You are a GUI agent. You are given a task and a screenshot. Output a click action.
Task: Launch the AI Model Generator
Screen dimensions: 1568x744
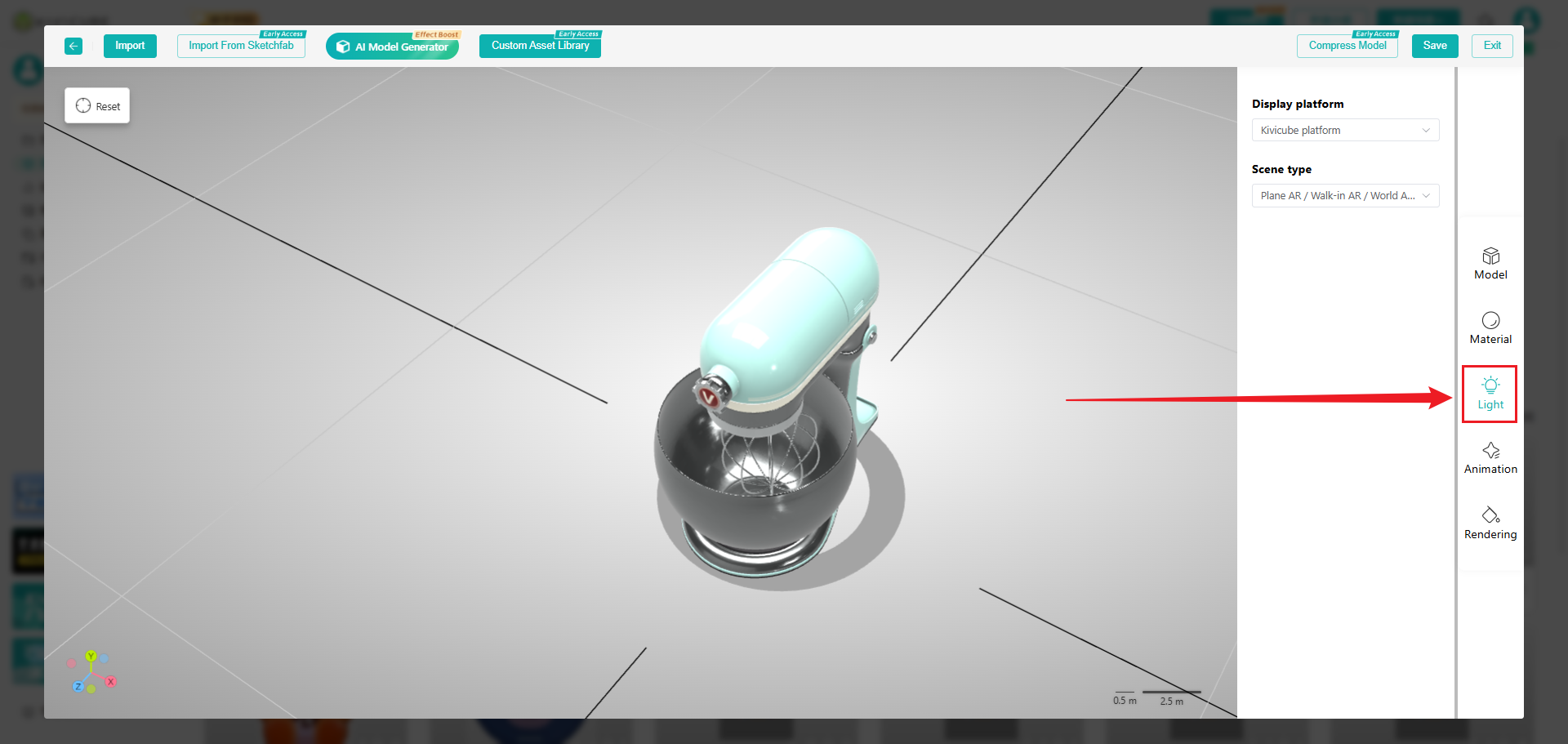(392, 47)
